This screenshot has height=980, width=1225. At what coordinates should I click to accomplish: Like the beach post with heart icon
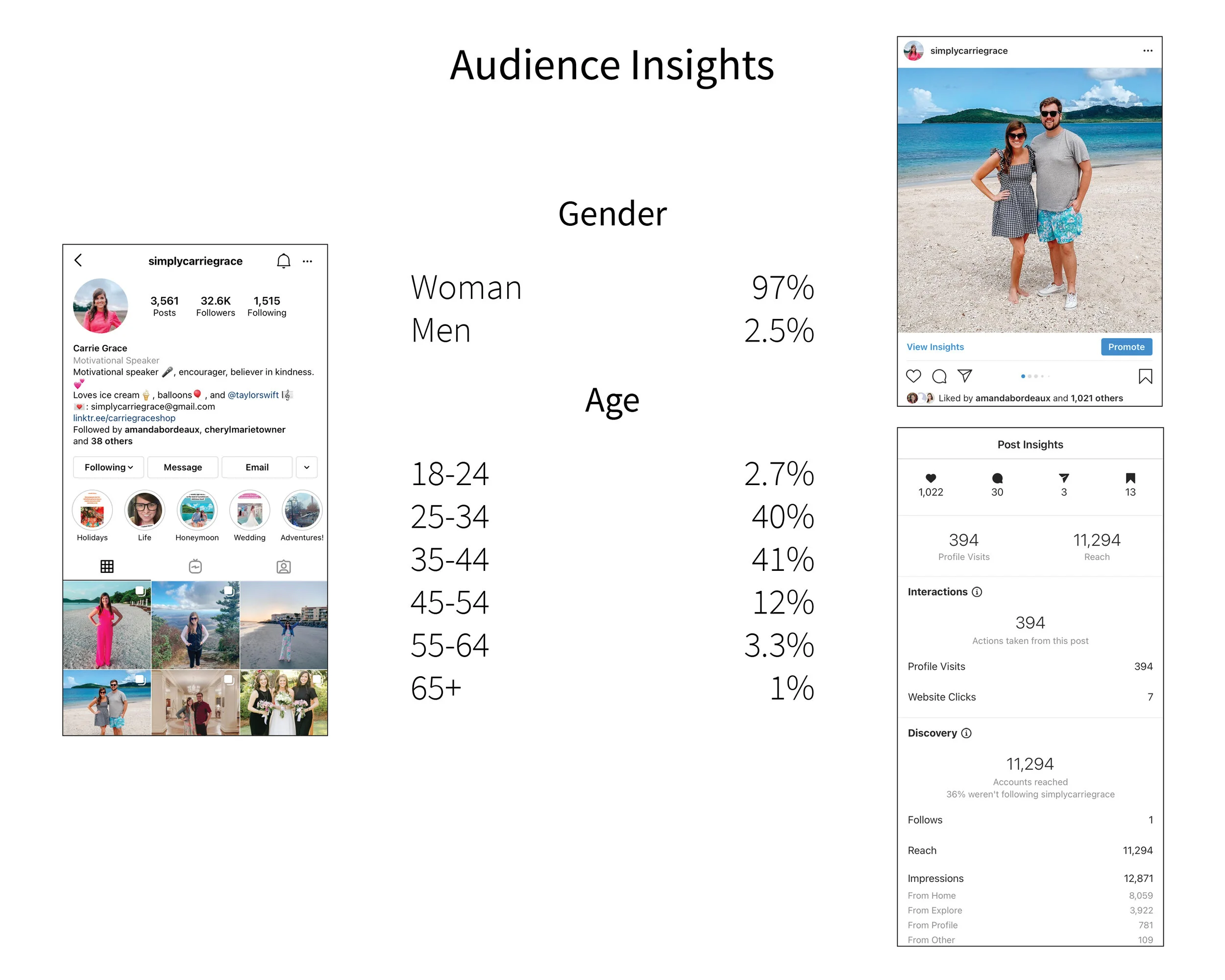click(x=913, y=376)
